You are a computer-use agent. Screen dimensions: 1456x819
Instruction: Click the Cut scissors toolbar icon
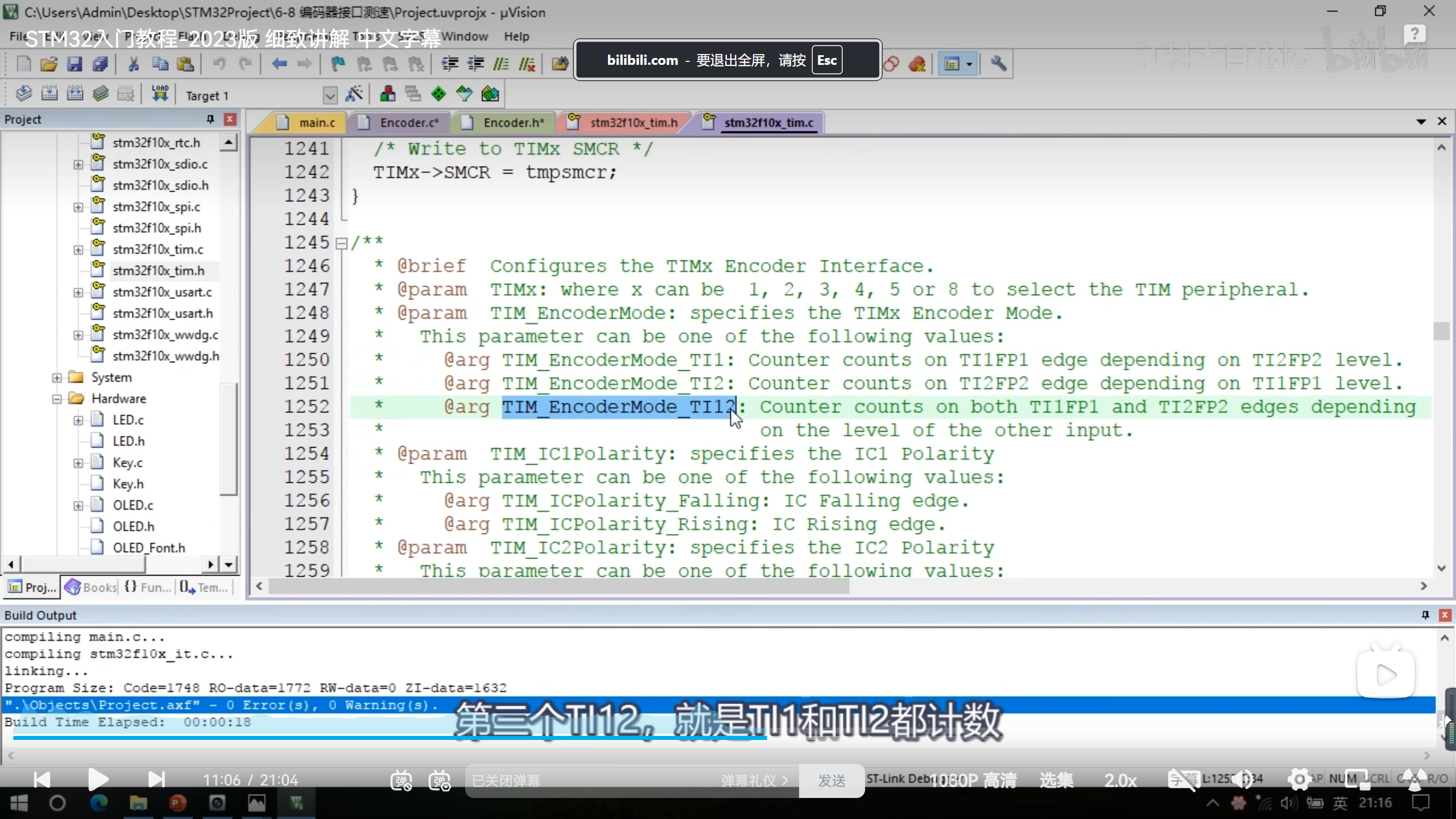coord(134,64)
